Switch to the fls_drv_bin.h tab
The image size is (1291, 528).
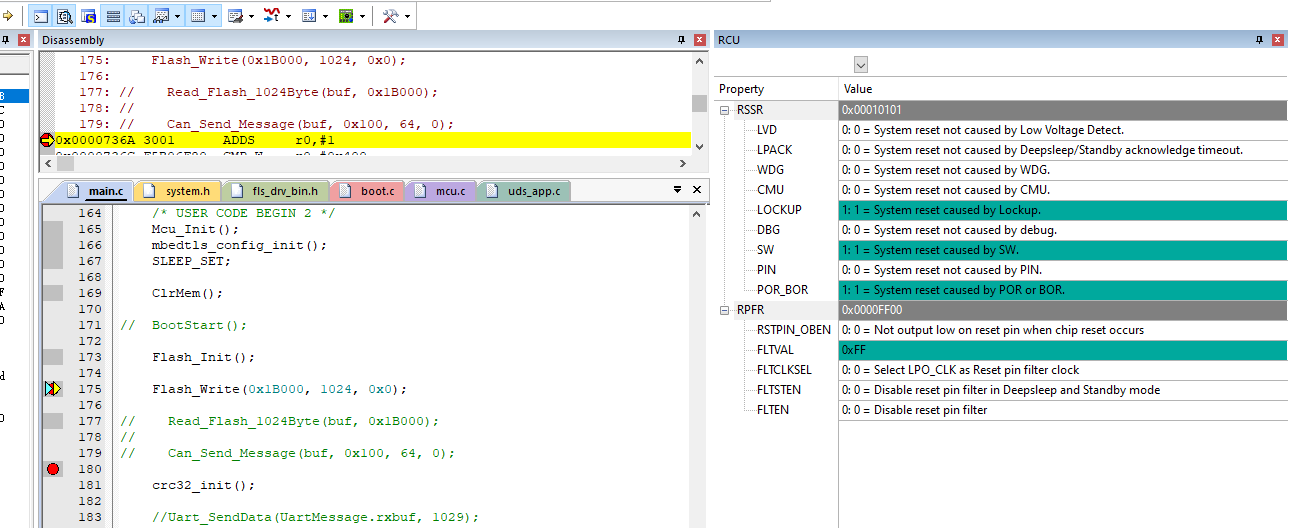(274, 190)
